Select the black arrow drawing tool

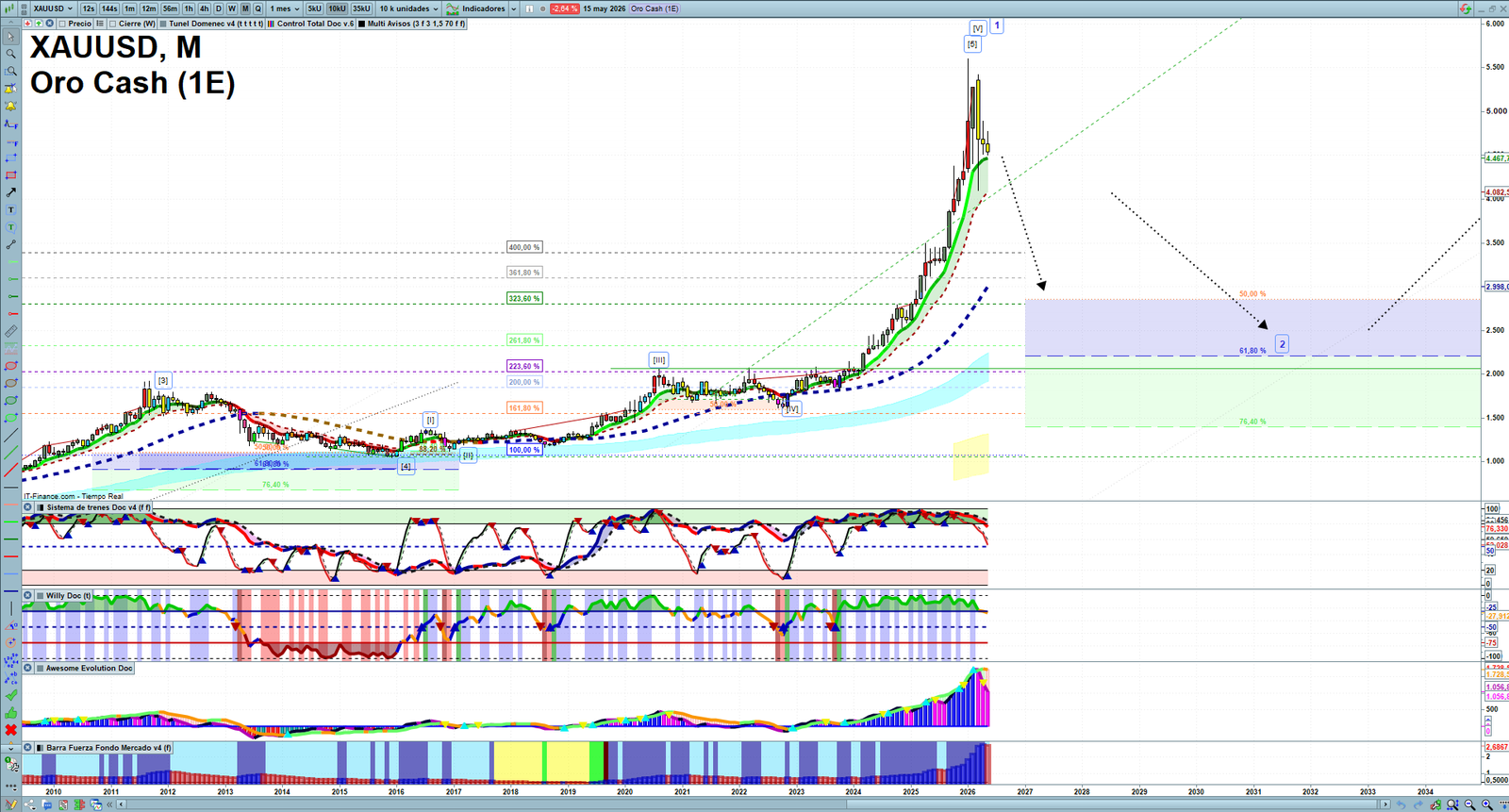11,192
